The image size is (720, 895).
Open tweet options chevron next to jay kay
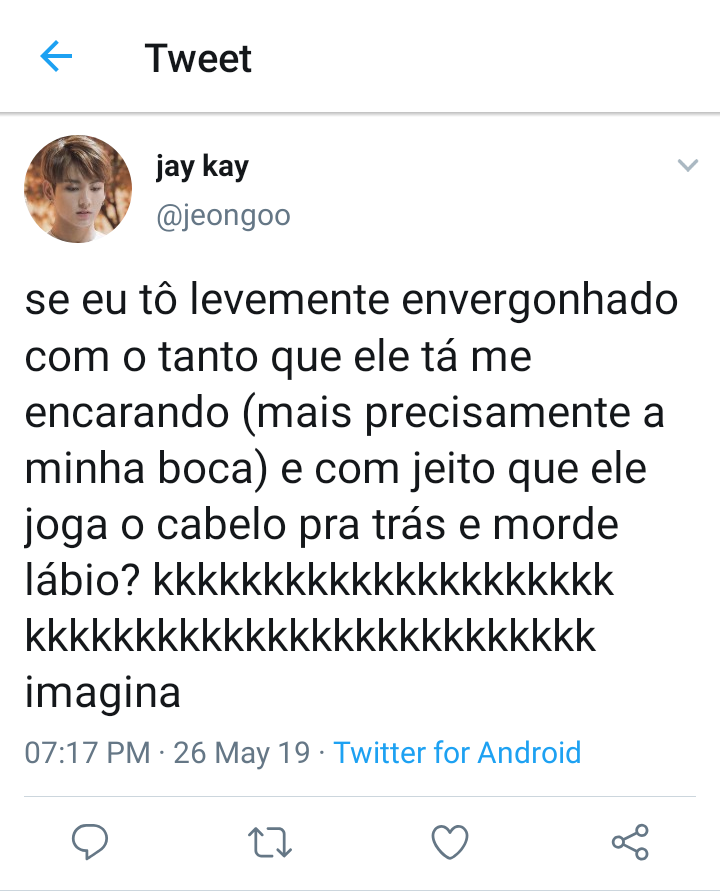(687, 166)
